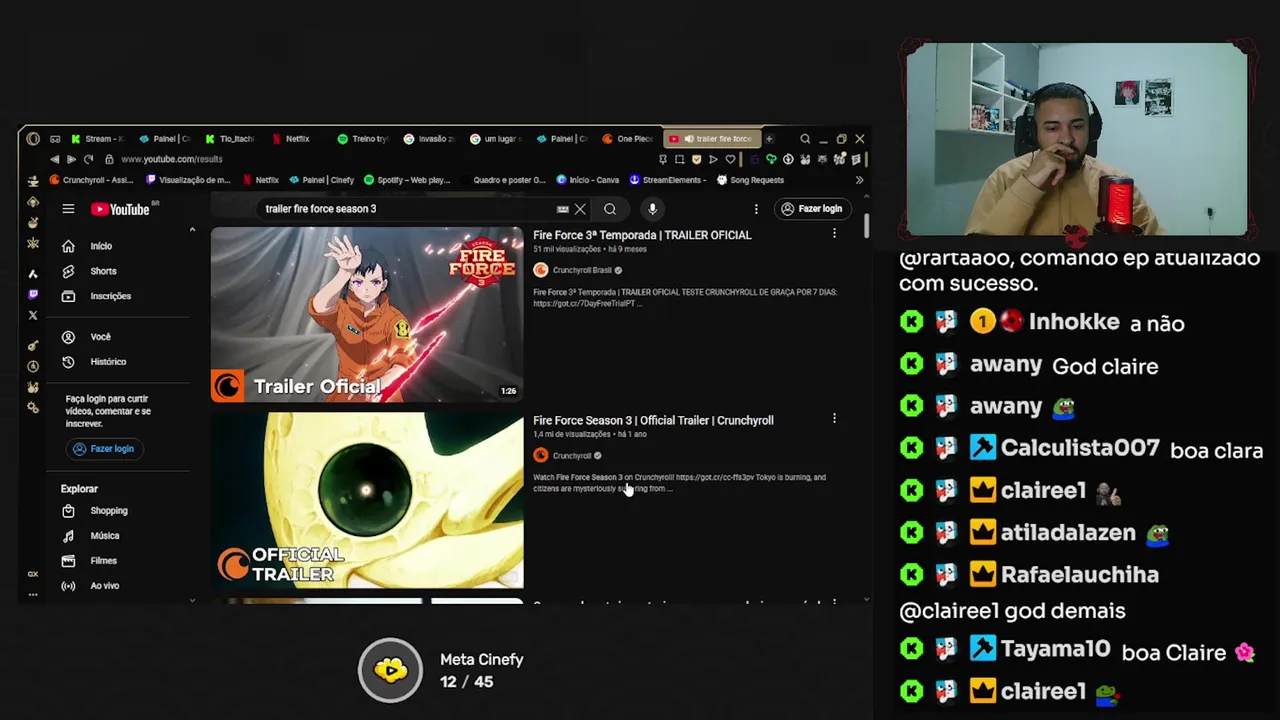
Task: Click the Início home icon in YouTube sidebar
Action: click(x=68, y=246)
